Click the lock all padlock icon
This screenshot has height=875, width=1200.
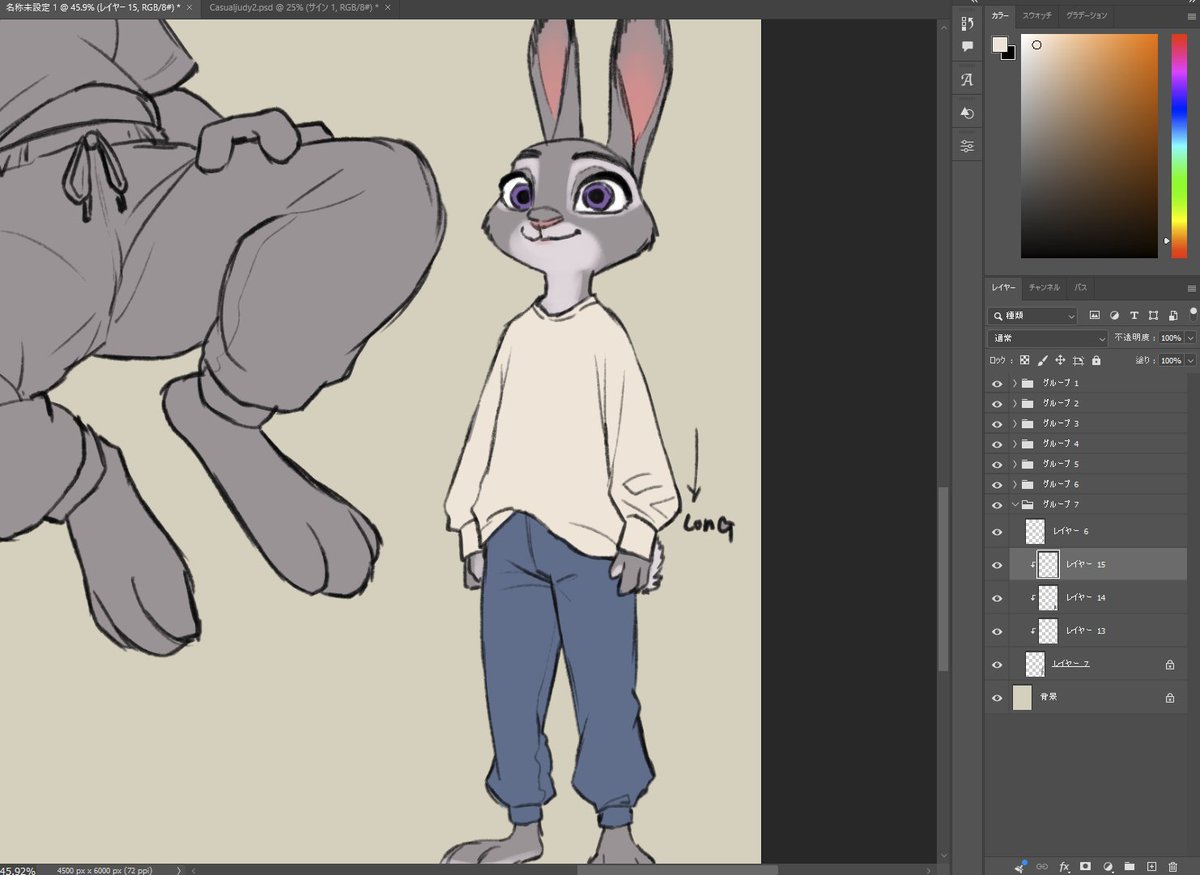[x=1096, y=360]
